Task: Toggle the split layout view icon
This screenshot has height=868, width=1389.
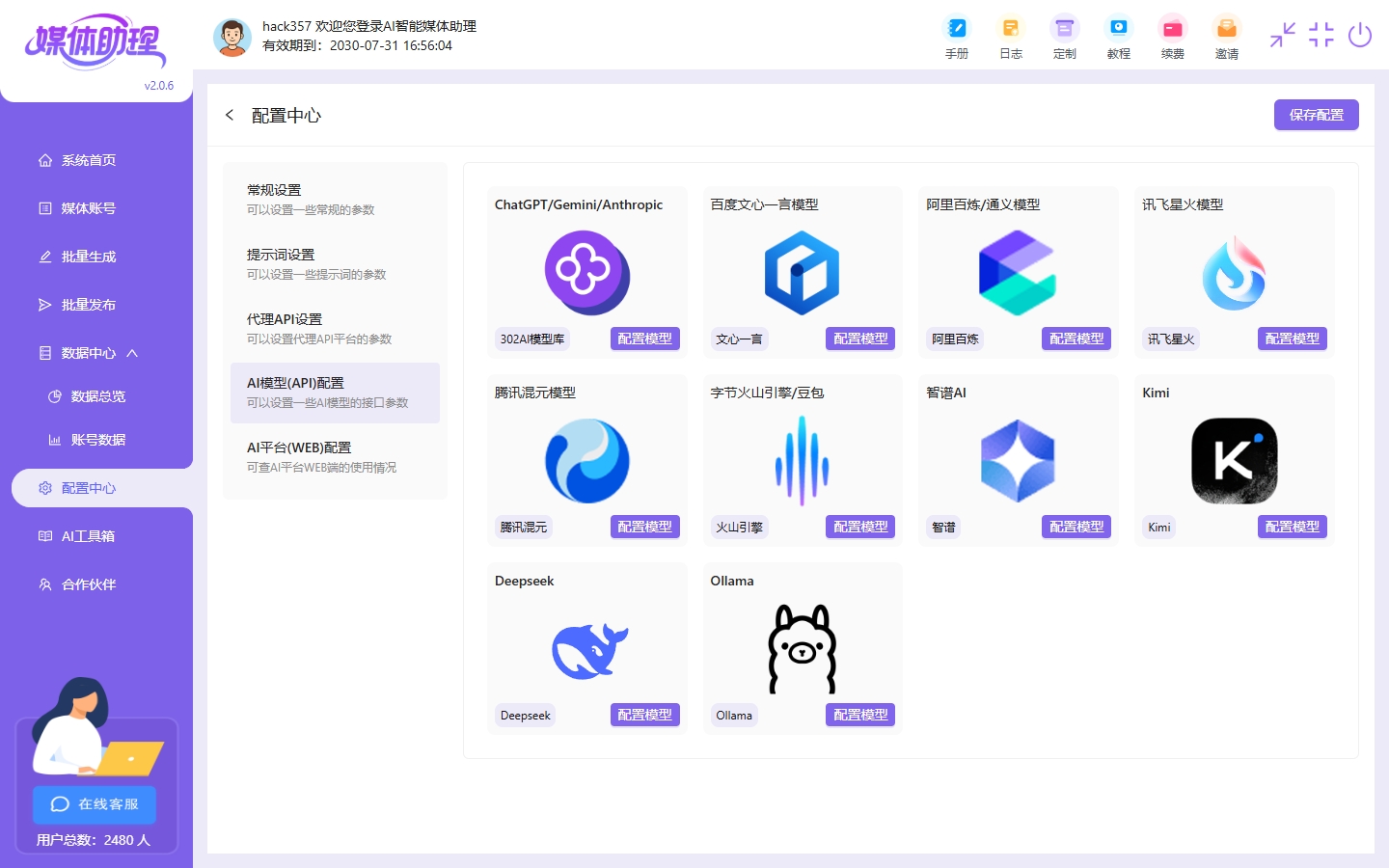Action: pos(1321,36)
